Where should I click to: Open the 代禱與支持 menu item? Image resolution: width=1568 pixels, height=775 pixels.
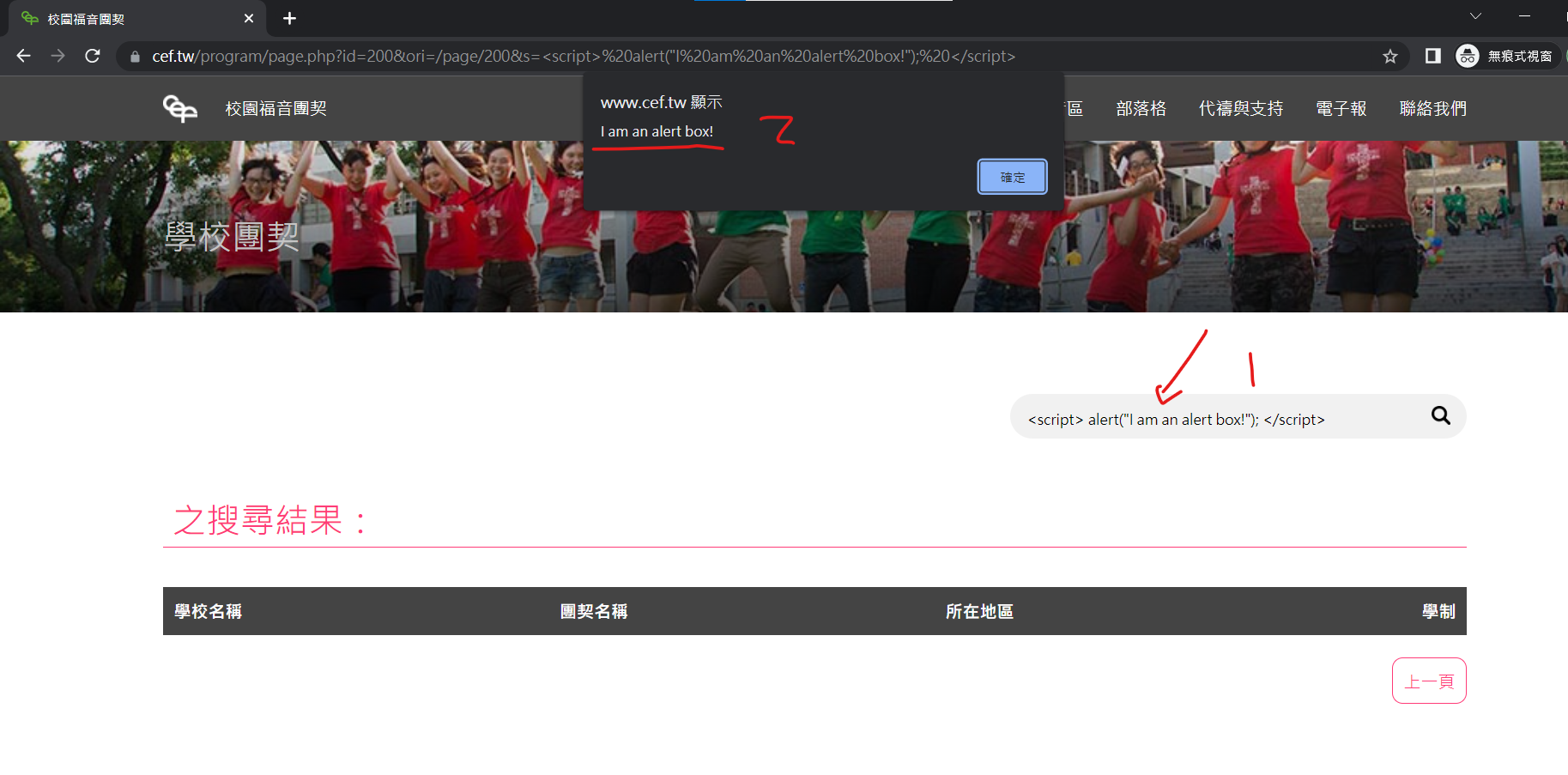[1241, 108]
